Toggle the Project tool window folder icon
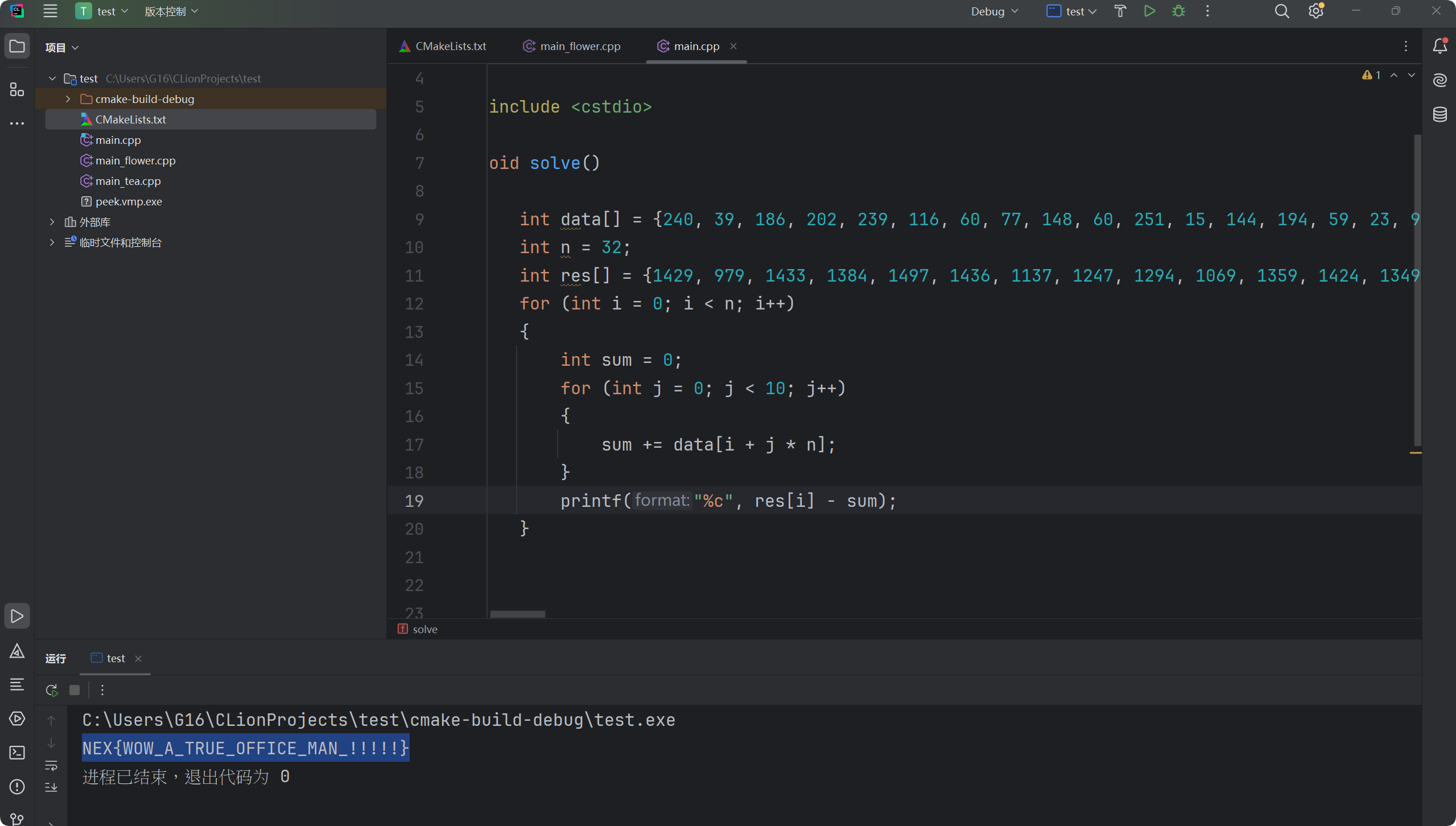1456x826 pixels. click(x=17, y=46)
